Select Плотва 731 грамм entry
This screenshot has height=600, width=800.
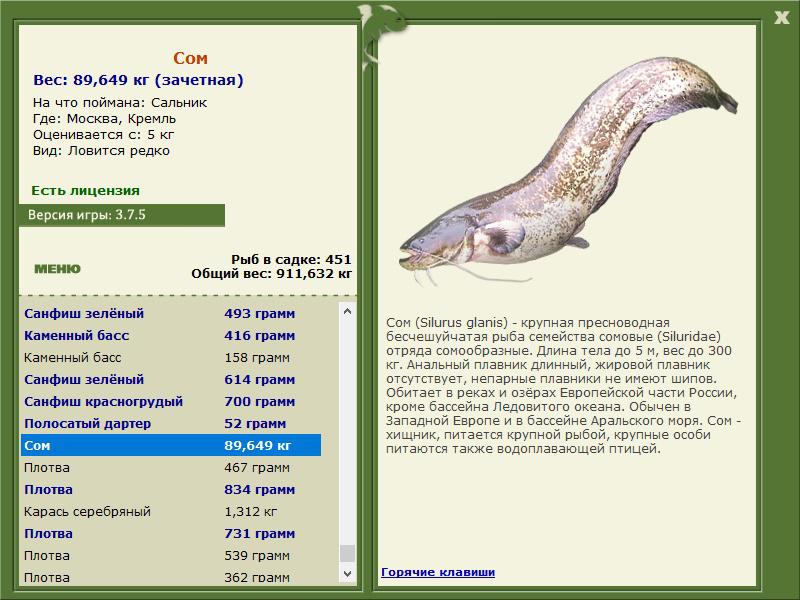point(171,533)
